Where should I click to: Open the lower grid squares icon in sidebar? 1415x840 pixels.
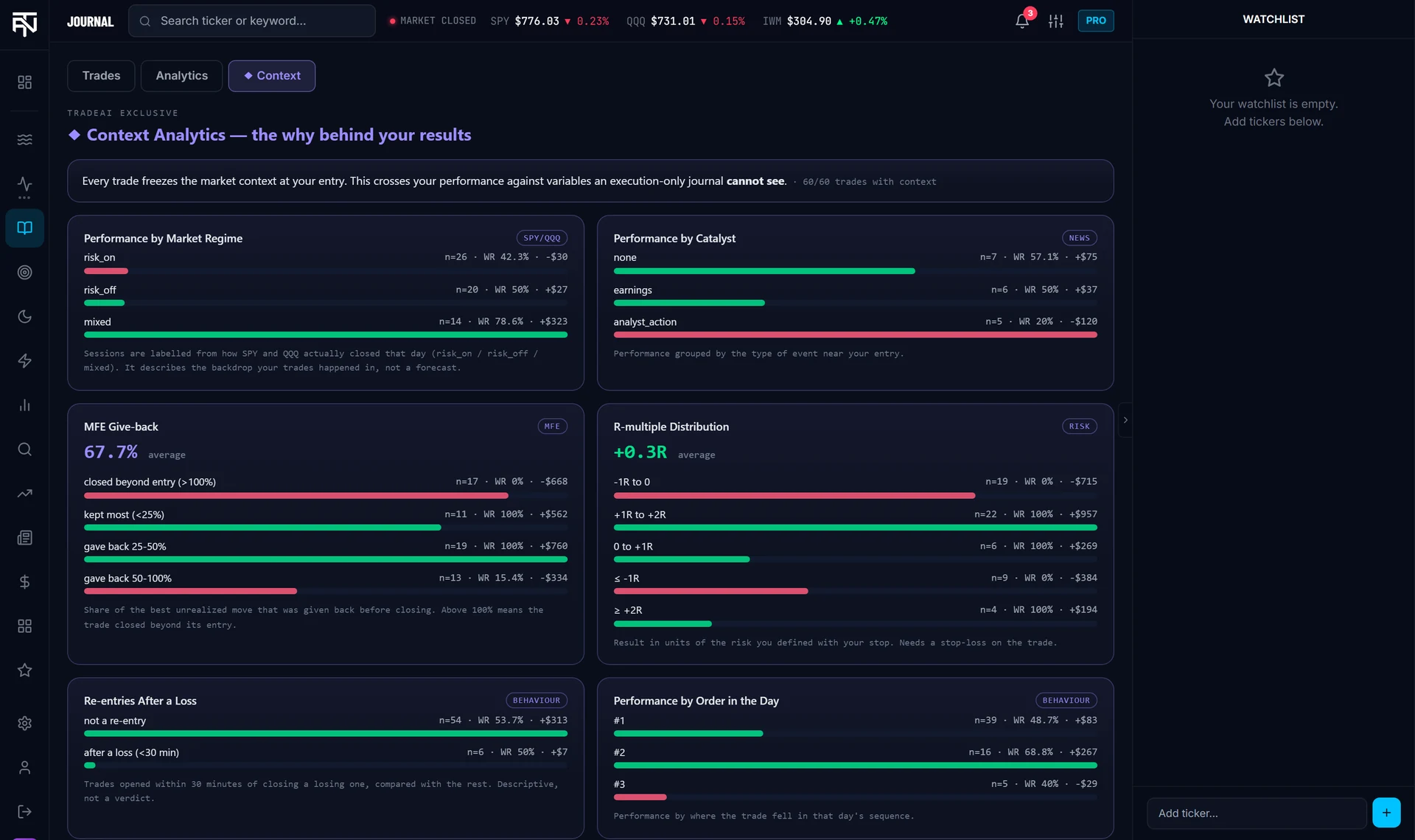point(24,626)
